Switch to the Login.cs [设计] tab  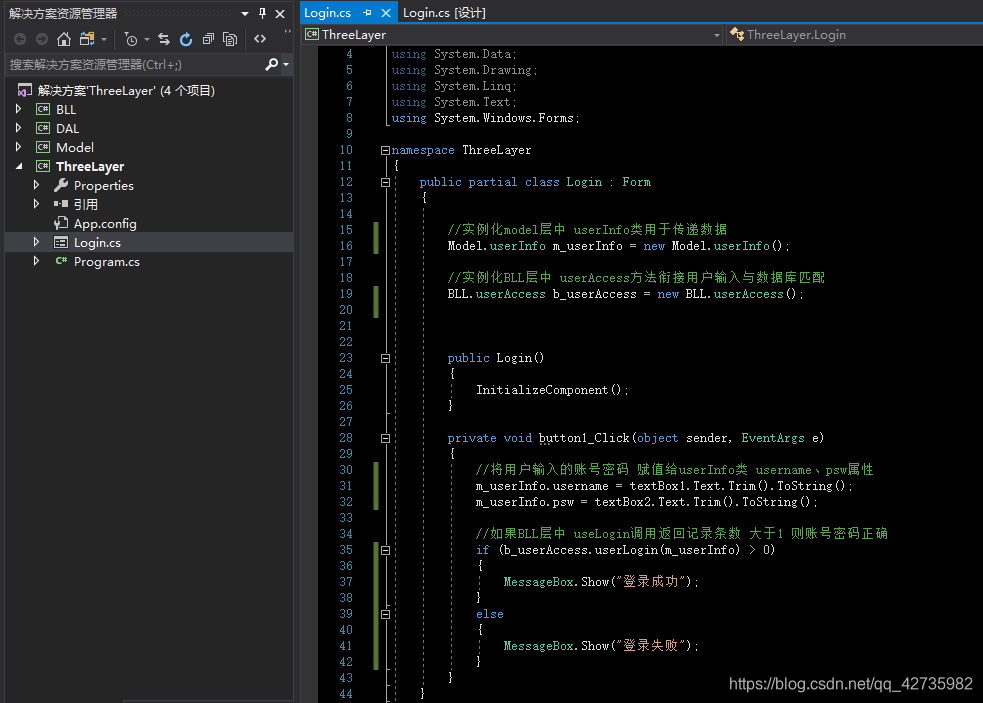(444, 13)
